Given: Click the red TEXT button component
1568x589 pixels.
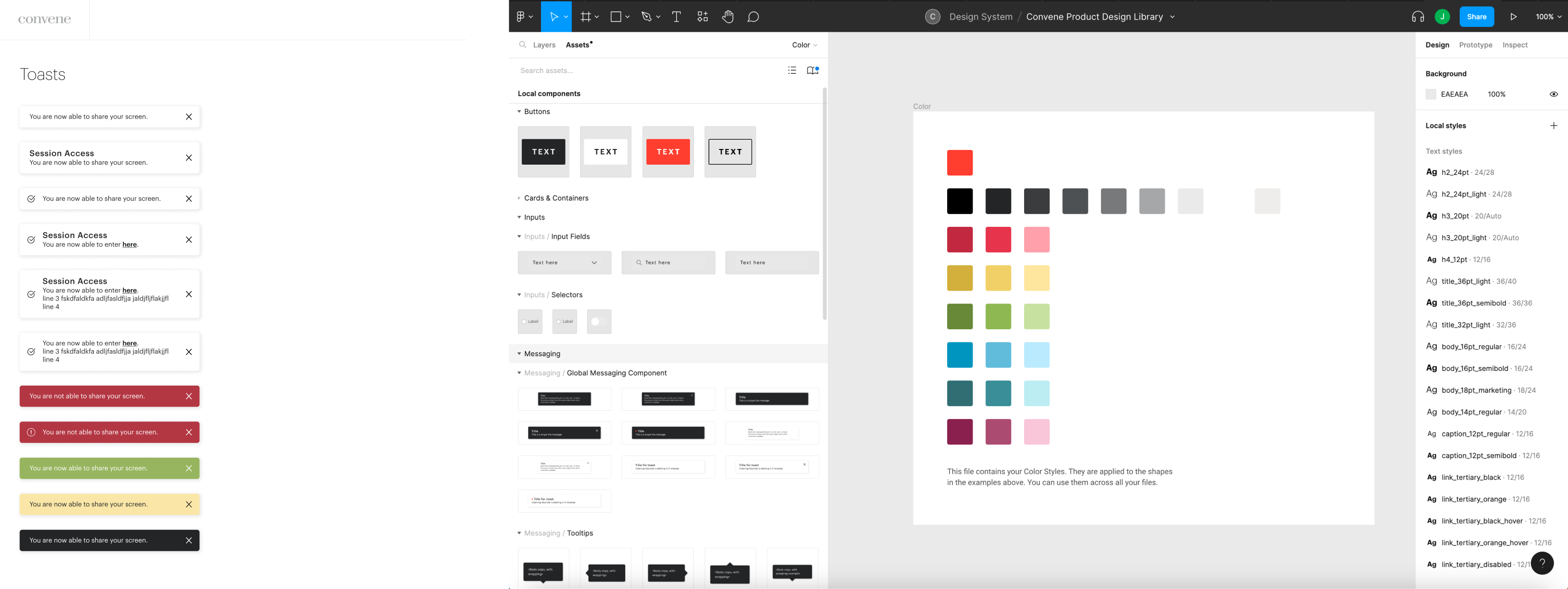Looking at the screenshot, I should (x=668, y=151).
